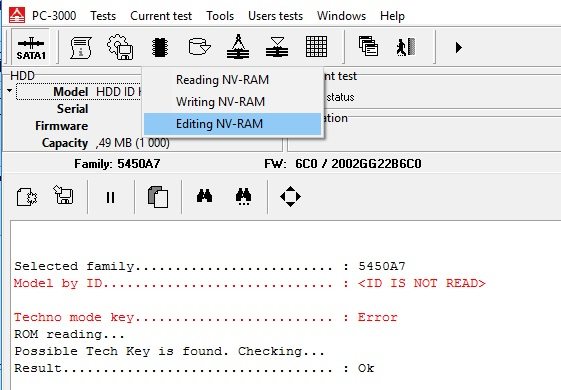Screen dimensions: 561x390
Task: Open the Tools menu
Action: 220,16
